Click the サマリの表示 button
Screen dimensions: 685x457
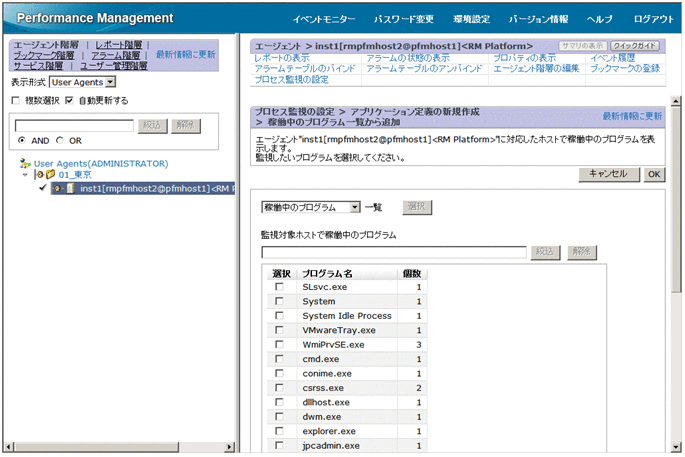[x=583, y=46]
